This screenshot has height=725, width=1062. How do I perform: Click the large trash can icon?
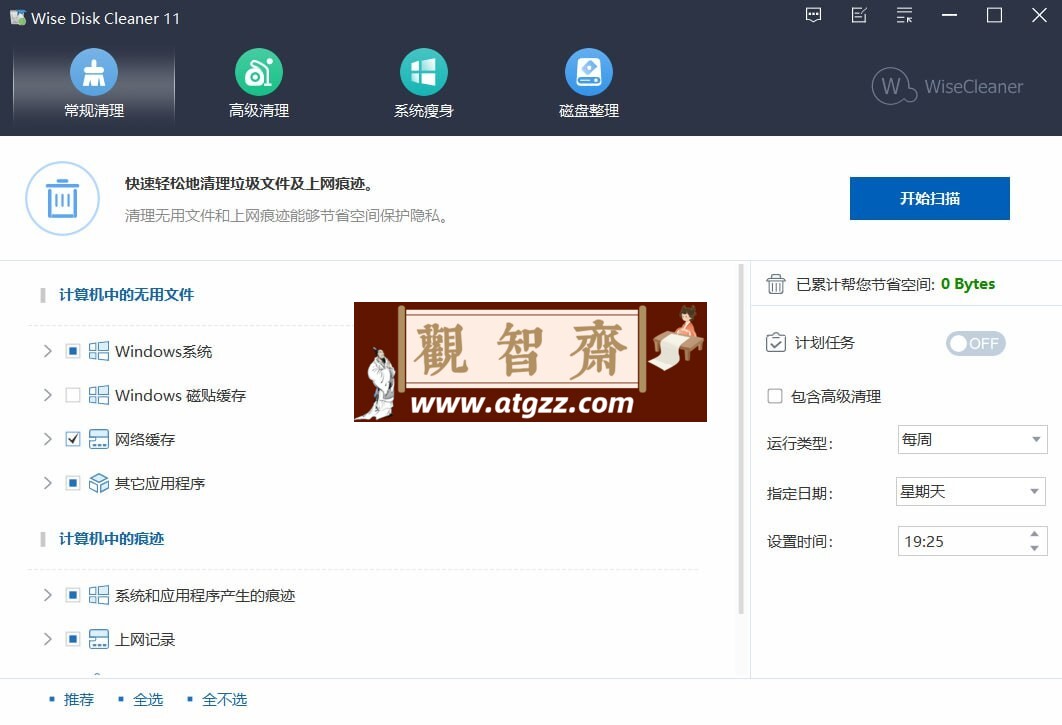click(62, 199)
